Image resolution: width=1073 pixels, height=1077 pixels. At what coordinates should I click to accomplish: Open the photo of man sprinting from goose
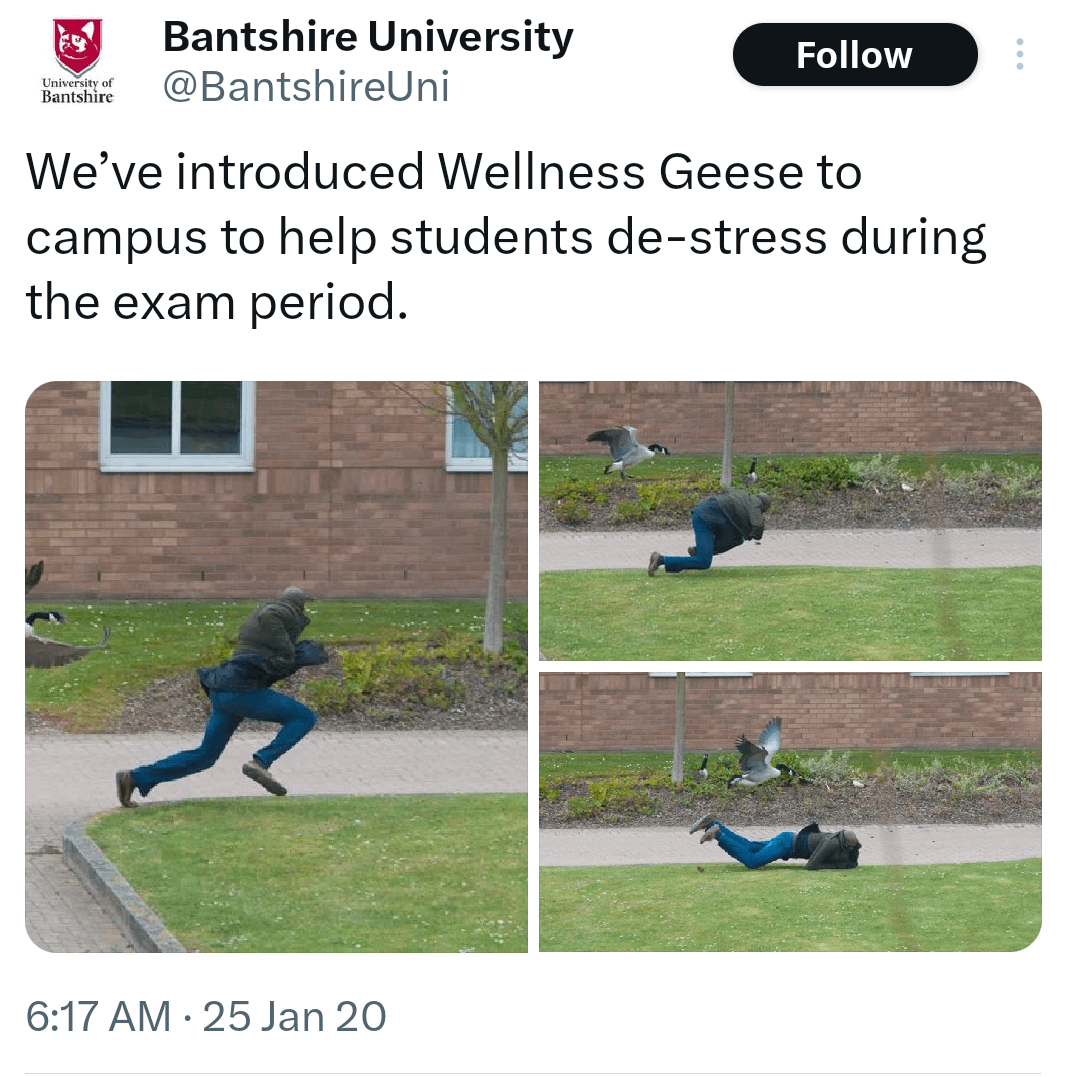(276, 666)
